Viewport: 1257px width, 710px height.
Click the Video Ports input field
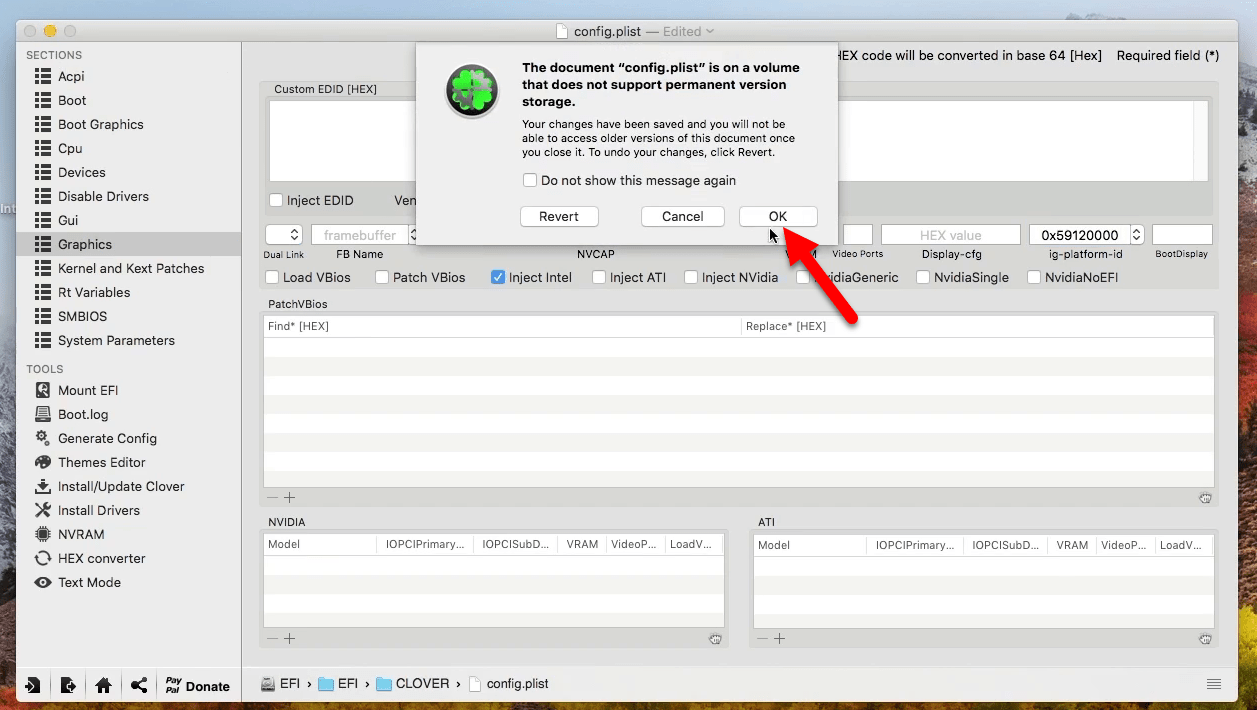[x=858, y=235]
